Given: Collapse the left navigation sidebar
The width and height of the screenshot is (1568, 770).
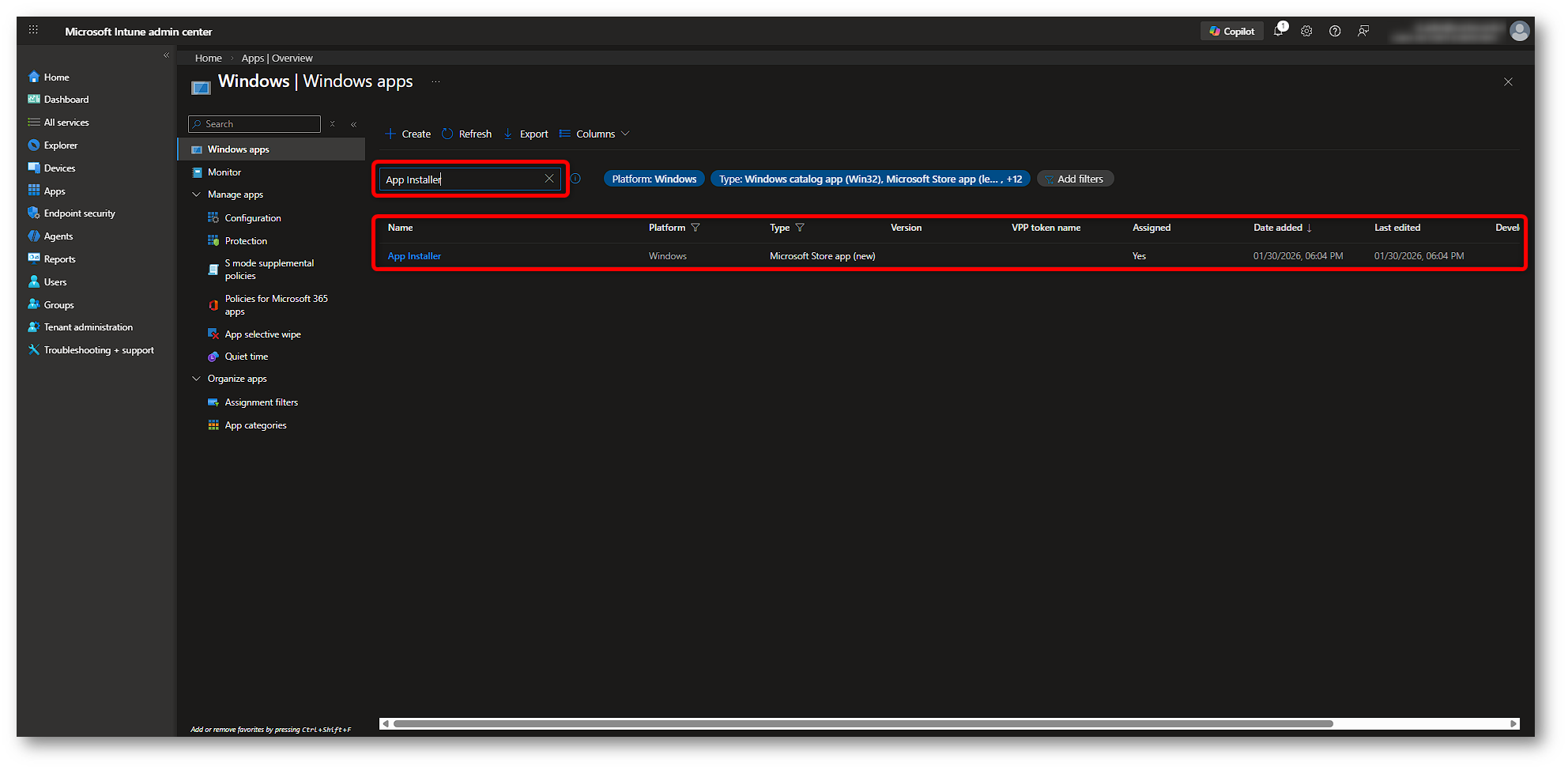Looking at the screenshot, I should click(x=166, y=55).
